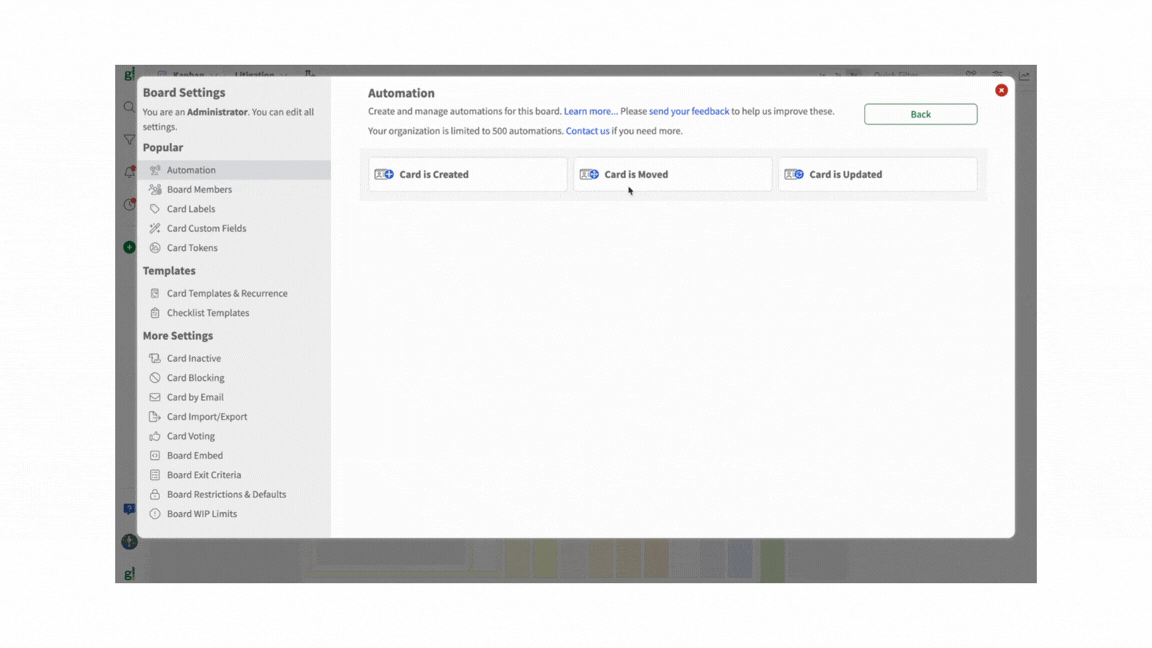The width and height of the screenshot is (1152, 648).
Task: Close the Board Settings dialog
Action: click(1001, 90)
